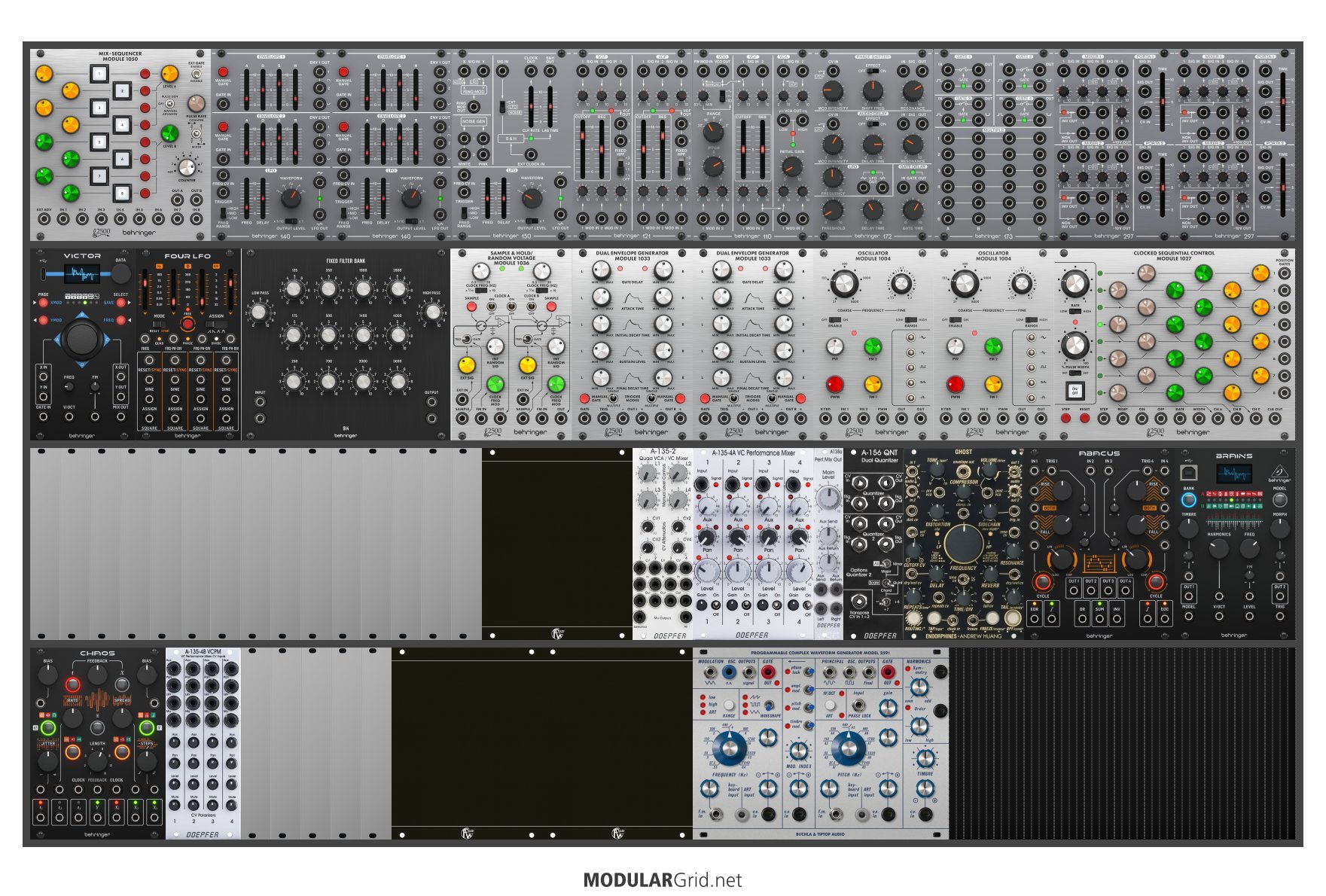The width and height of the screenshot is (1326, 896).
Task: Click the USB port on Victor module
Action: pyautogui.click(x=44, y=273)
